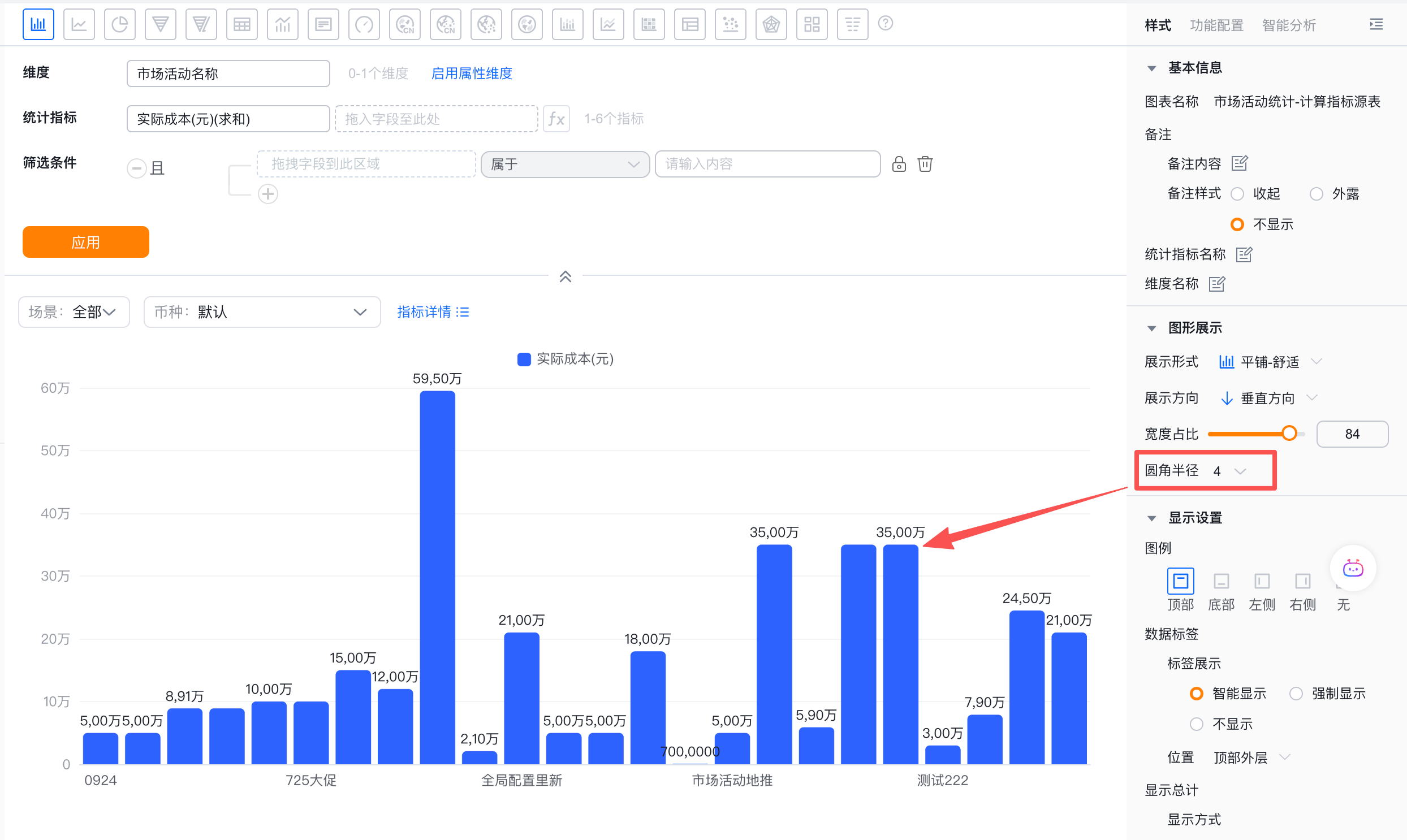
Task: Select 外露 radio for 备注样式
Action: point(1317,194)
